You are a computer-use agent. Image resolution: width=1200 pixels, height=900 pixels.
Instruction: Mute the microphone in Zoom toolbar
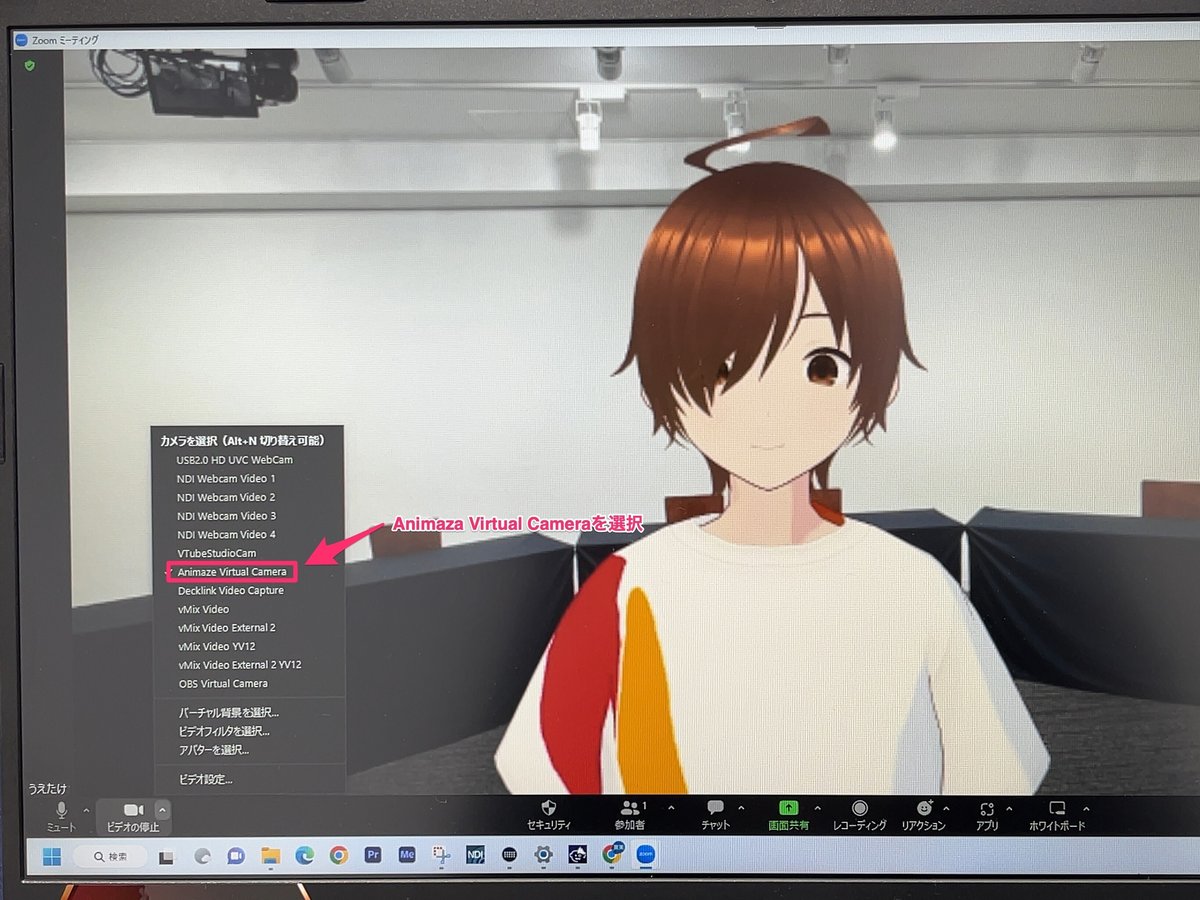pyautogui.click(x=62, y=816)
